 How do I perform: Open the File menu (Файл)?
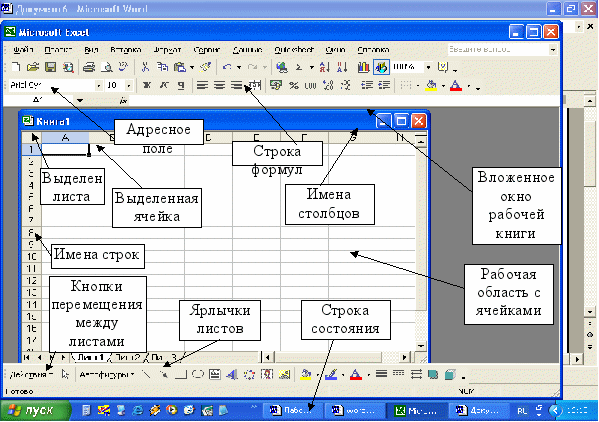(x=23, y=50)
